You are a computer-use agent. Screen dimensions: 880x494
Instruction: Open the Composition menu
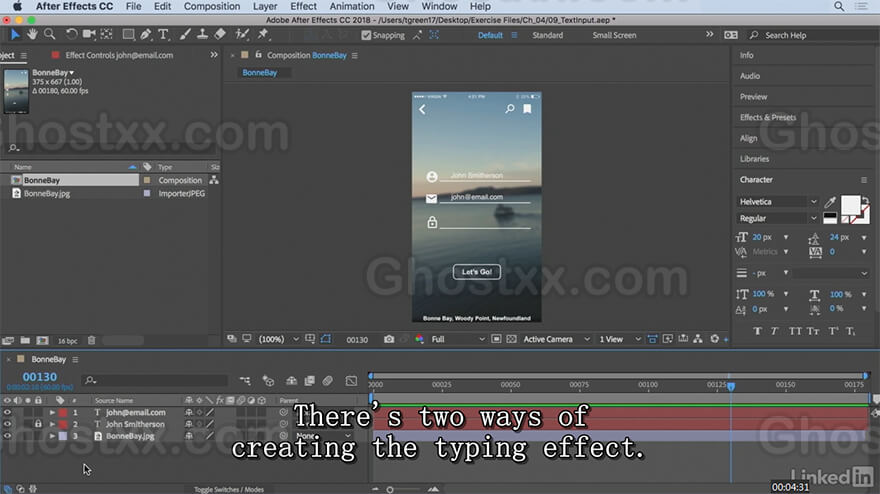coord(212,6)
